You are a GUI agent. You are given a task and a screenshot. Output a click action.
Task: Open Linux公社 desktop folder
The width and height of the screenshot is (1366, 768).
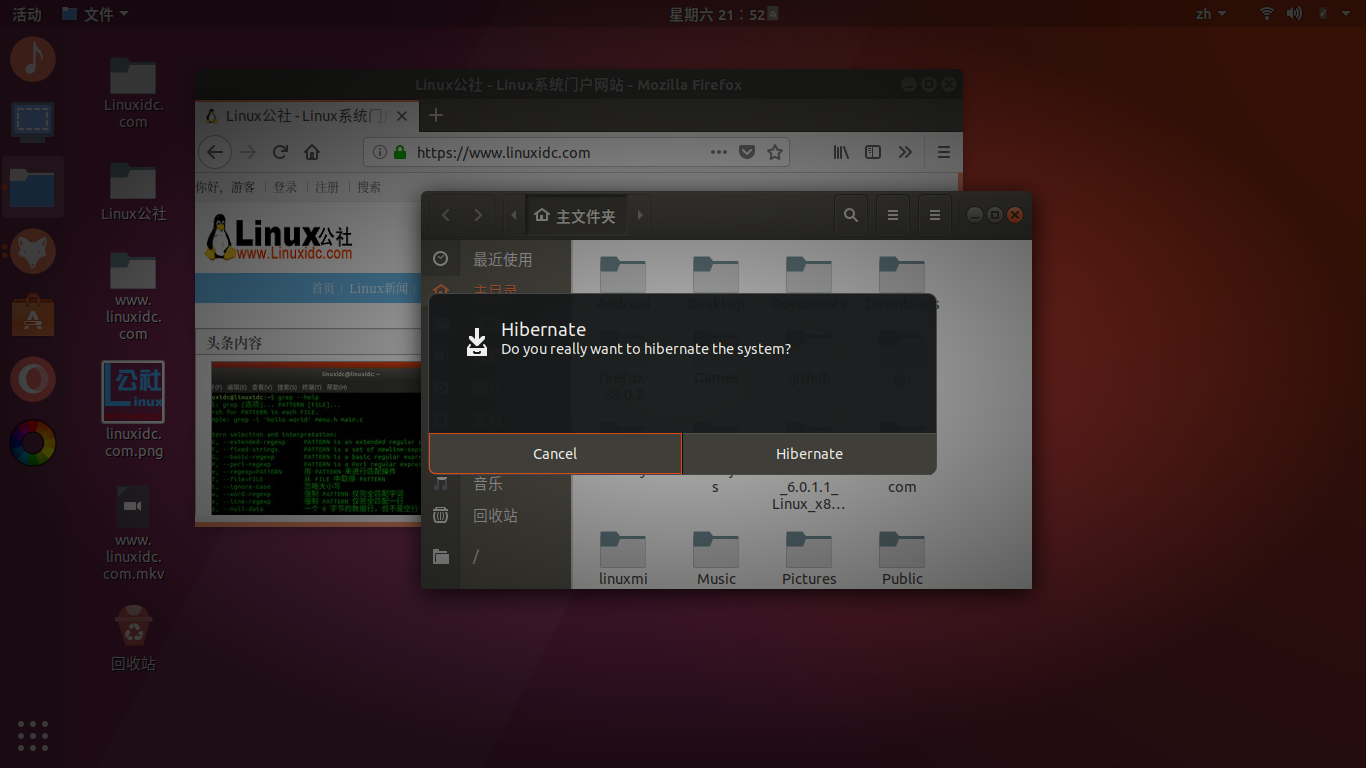133,191
